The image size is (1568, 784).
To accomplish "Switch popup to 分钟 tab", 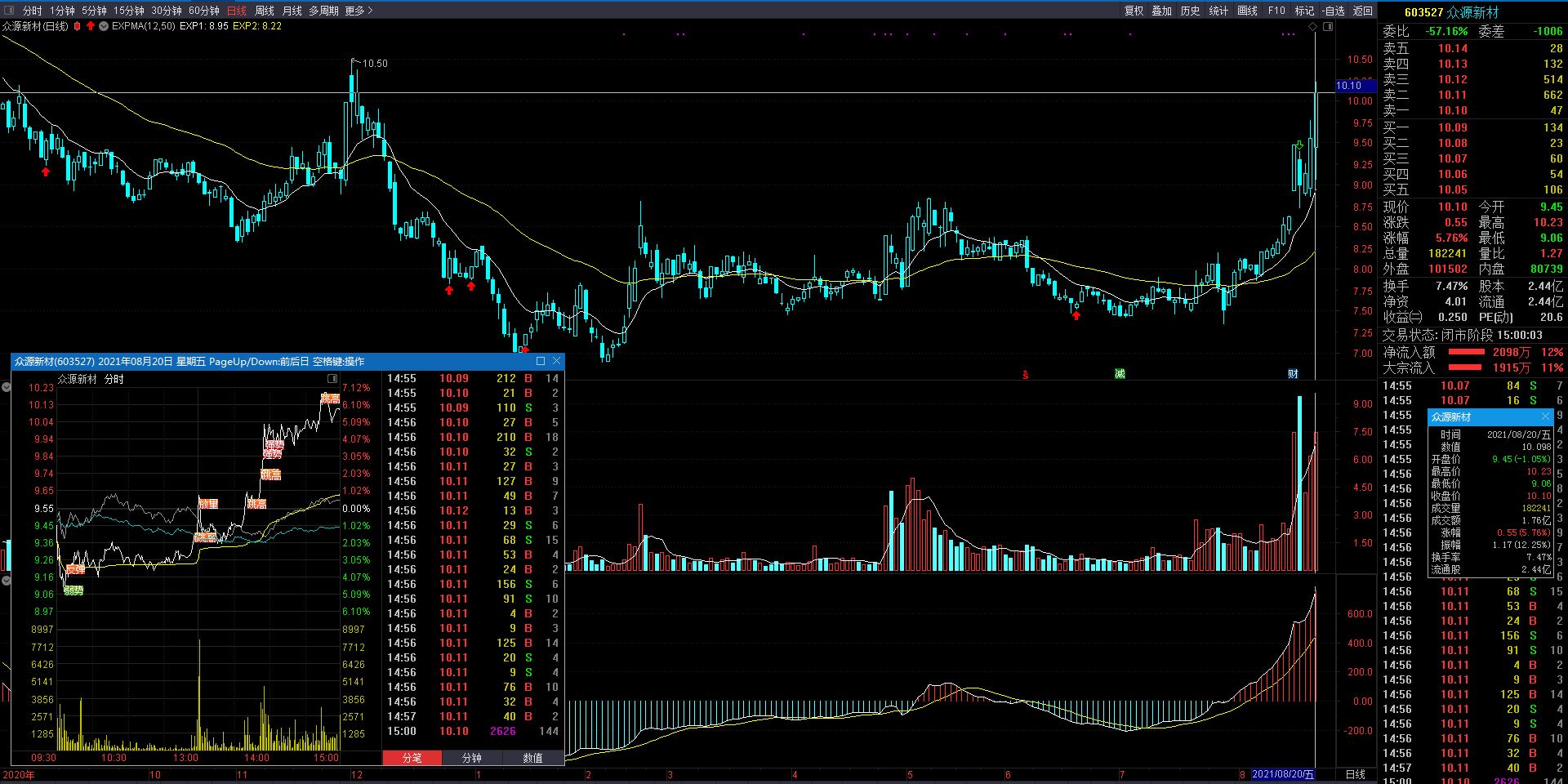I will [472, 758].
